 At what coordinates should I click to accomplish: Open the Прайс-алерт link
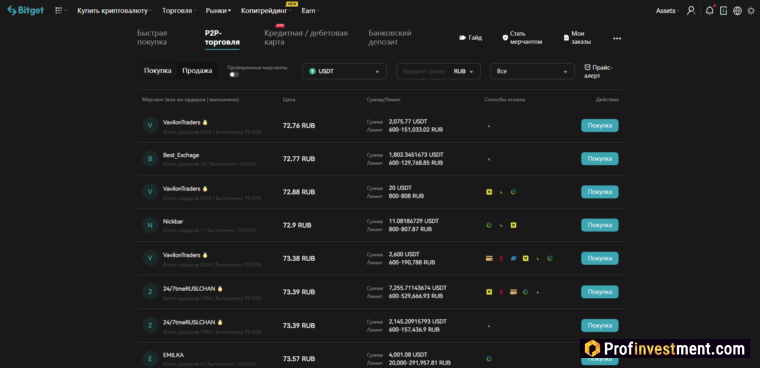599,71
